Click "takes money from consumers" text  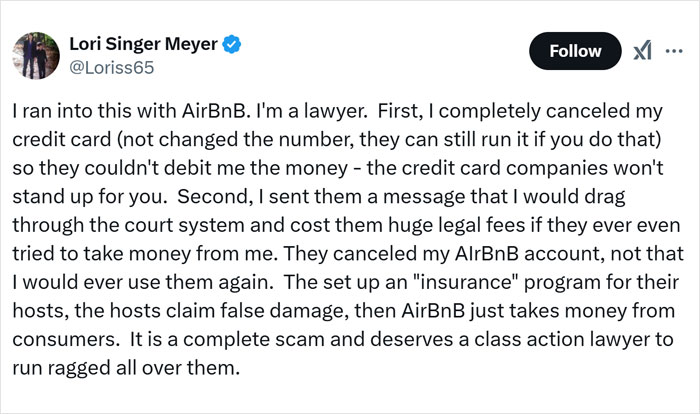[559, 328]
